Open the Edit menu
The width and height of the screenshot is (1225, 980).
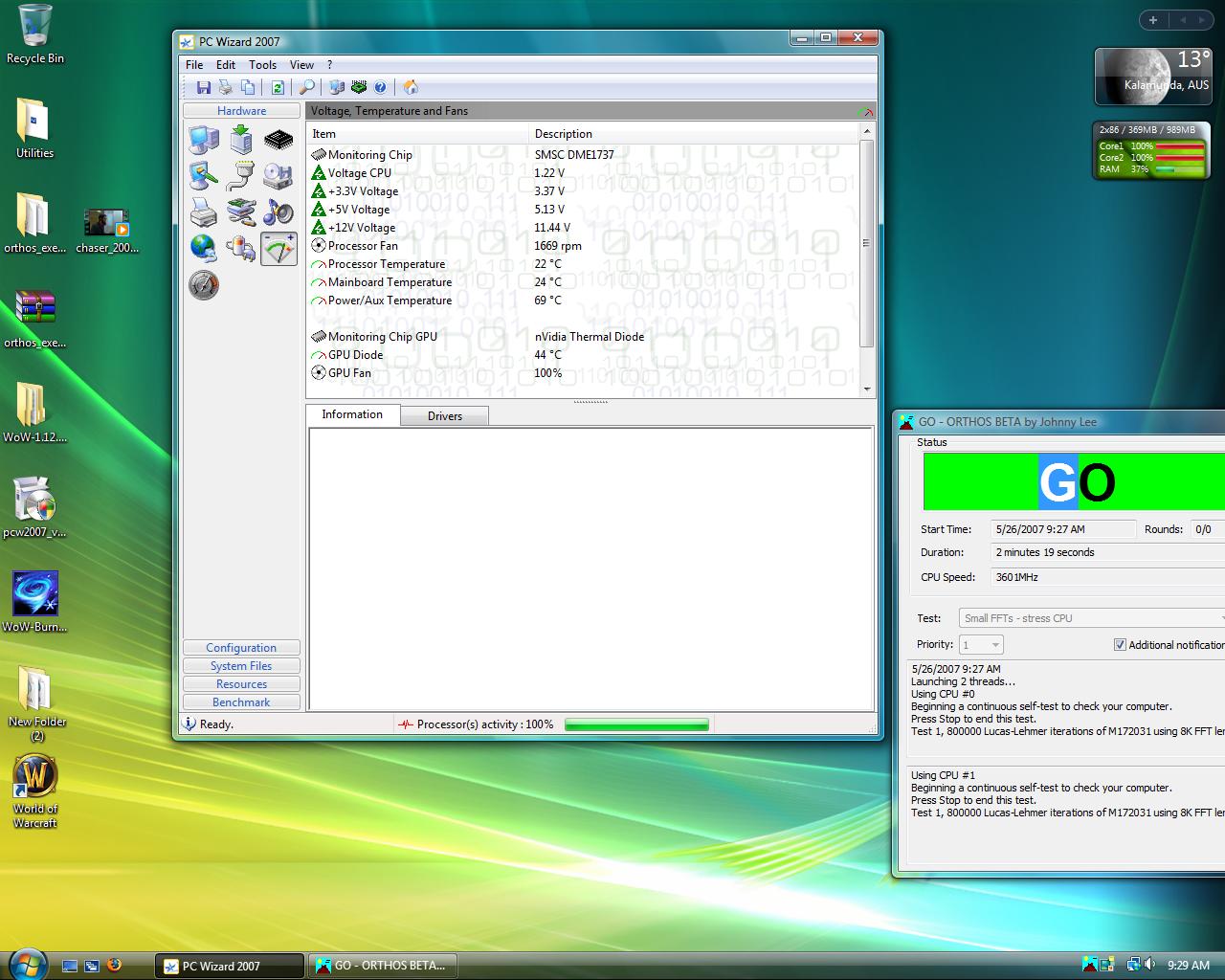click(226, 65)
